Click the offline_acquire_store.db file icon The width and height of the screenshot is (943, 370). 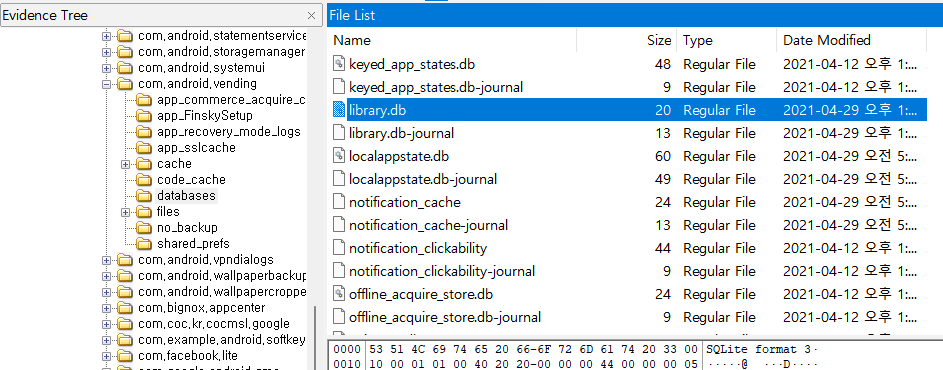click(339, 294)
